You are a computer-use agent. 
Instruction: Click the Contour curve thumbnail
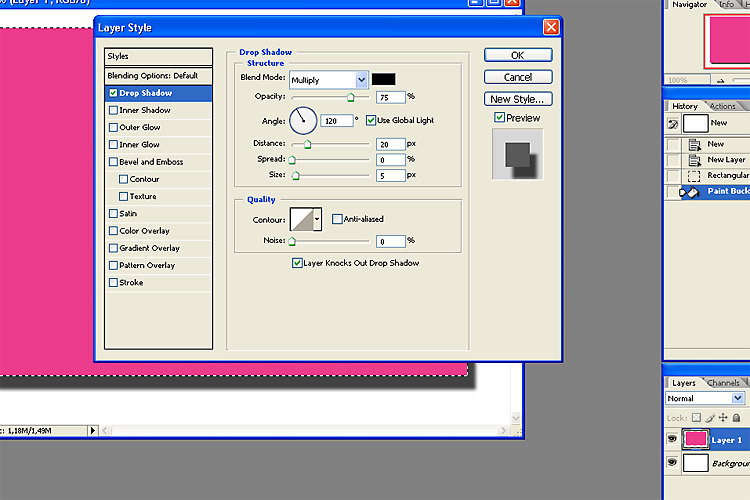point(302,219)
